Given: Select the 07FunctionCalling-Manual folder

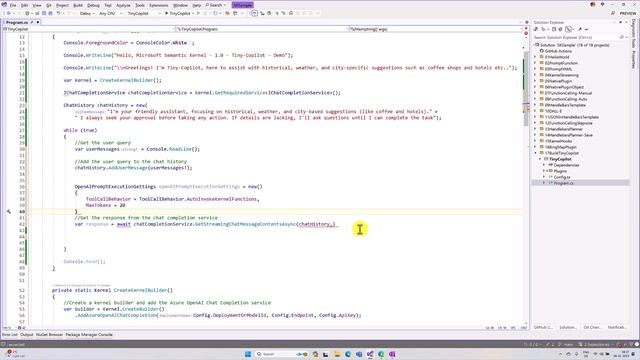Looking at the screenshot, I should coord(568,93).
